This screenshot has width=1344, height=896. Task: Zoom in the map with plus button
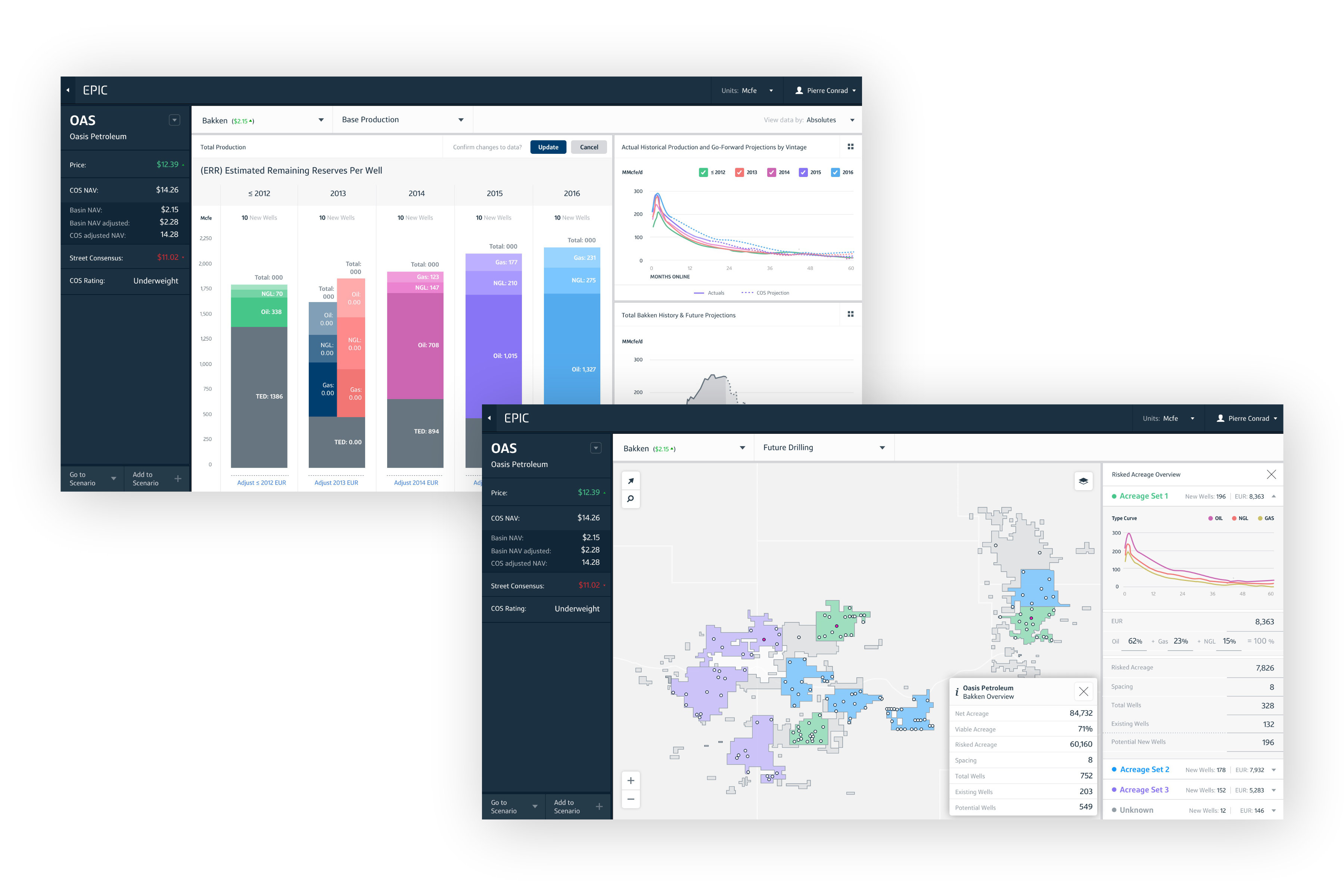click(630, 781)
